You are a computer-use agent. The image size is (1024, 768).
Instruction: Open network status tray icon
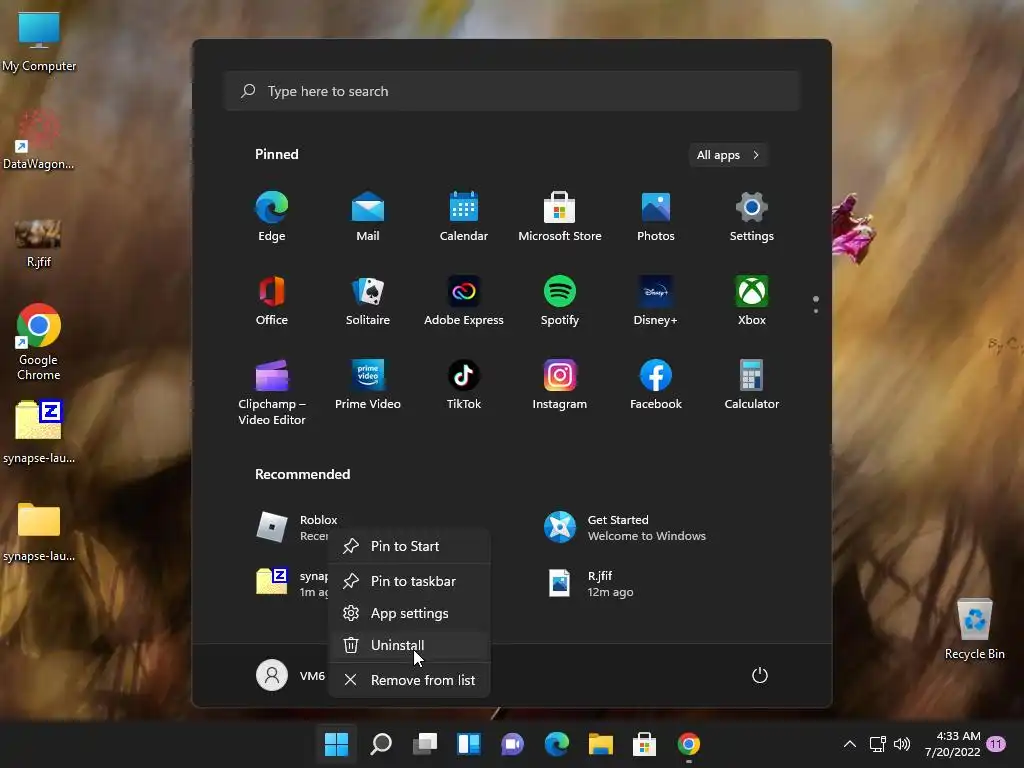(877, 744)
